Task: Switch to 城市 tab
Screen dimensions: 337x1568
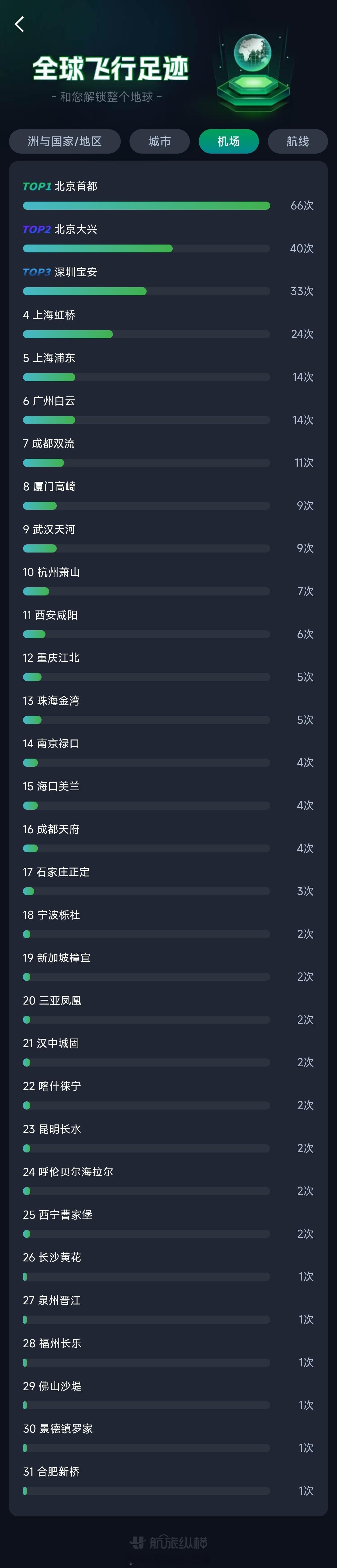Action: click(160, 141)
